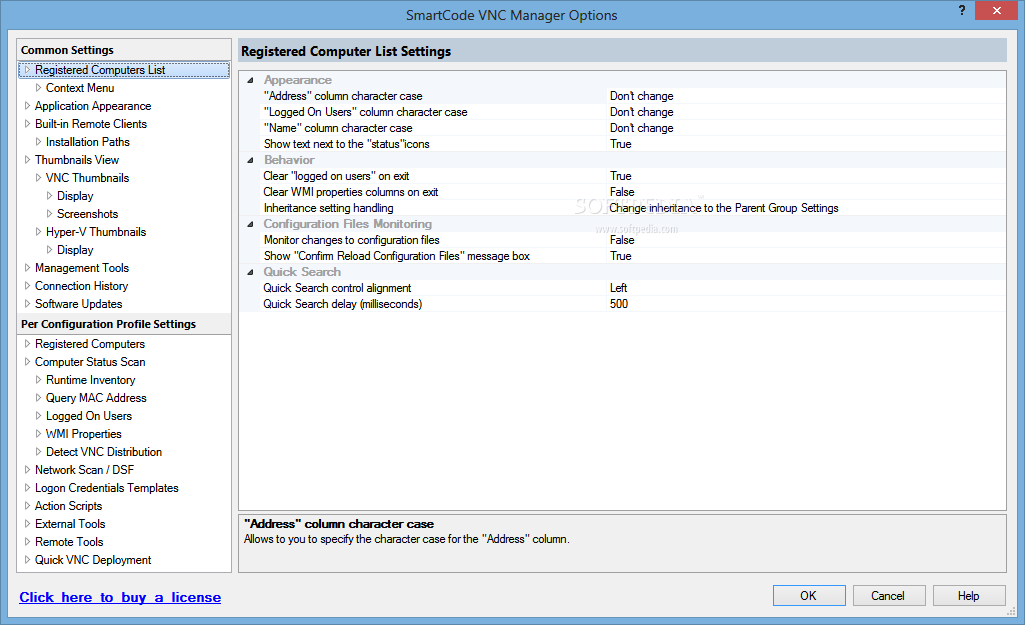This screenshot has height=625, width=1025.
Task: Open Software Updates settings
Action: pyautogui.click(x=78, y=303)
